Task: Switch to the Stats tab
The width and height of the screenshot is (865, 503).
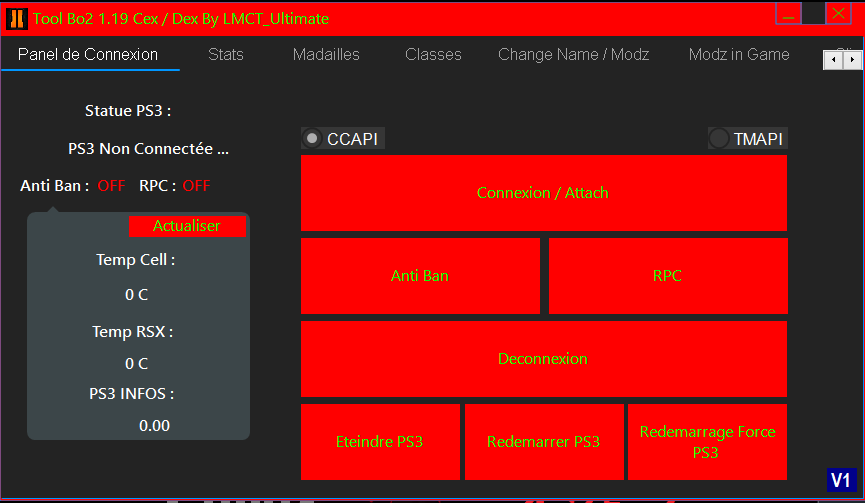Action: click(x=226, y=54)
